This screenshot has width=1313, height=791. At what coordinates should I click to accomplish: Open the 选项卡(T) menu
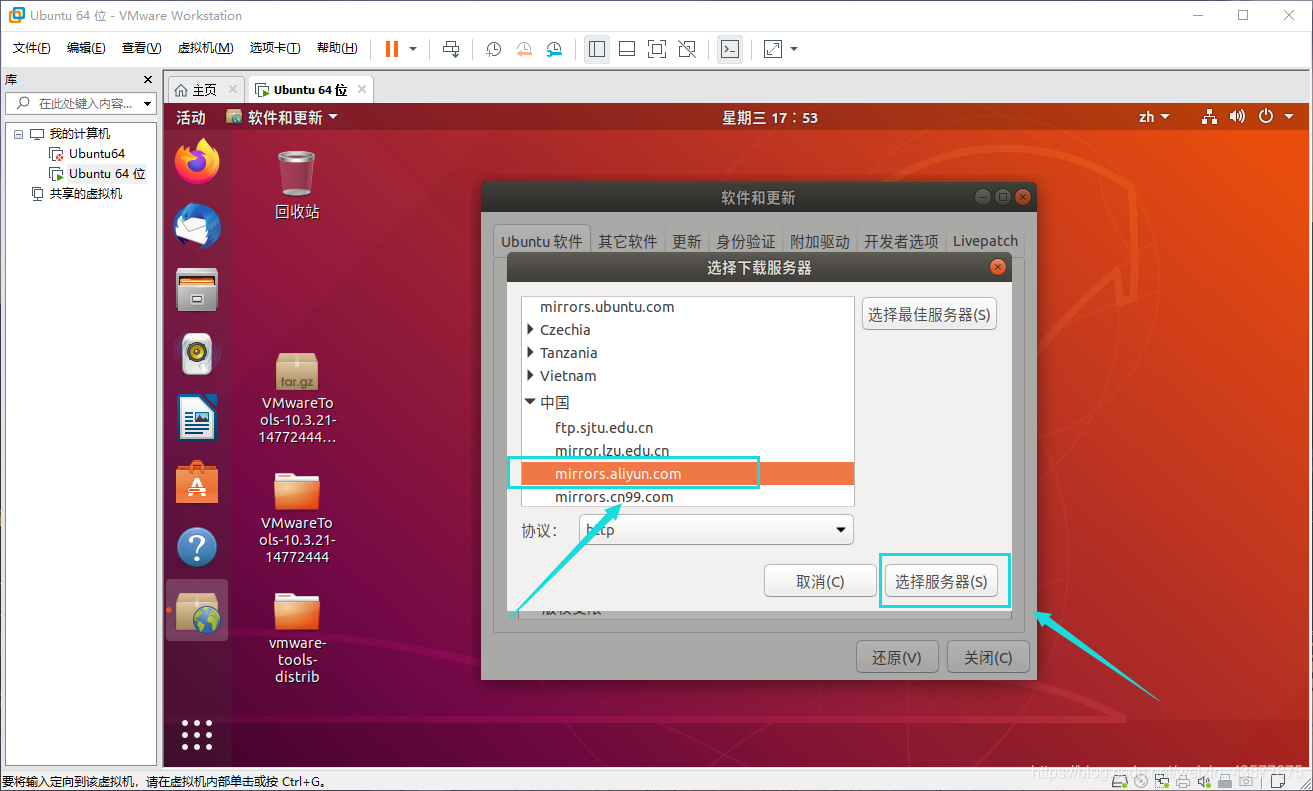pyautogui.click(x=275, y=48)
